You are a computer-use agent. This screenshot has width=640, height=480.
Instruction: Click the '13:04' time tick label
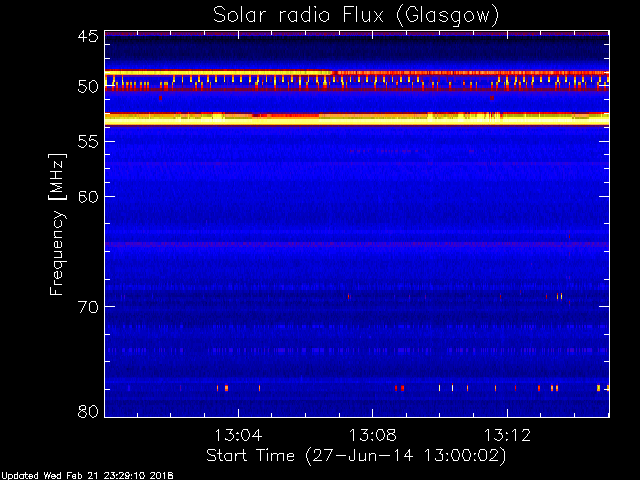click(238, 436)
